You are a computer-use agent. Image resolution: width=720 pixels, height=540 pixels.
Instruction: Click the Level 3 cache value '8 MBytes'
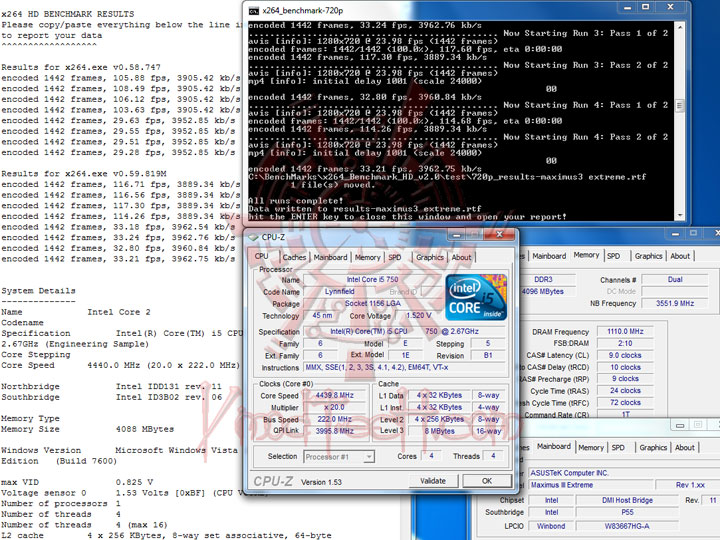click(x=439, y=431)
